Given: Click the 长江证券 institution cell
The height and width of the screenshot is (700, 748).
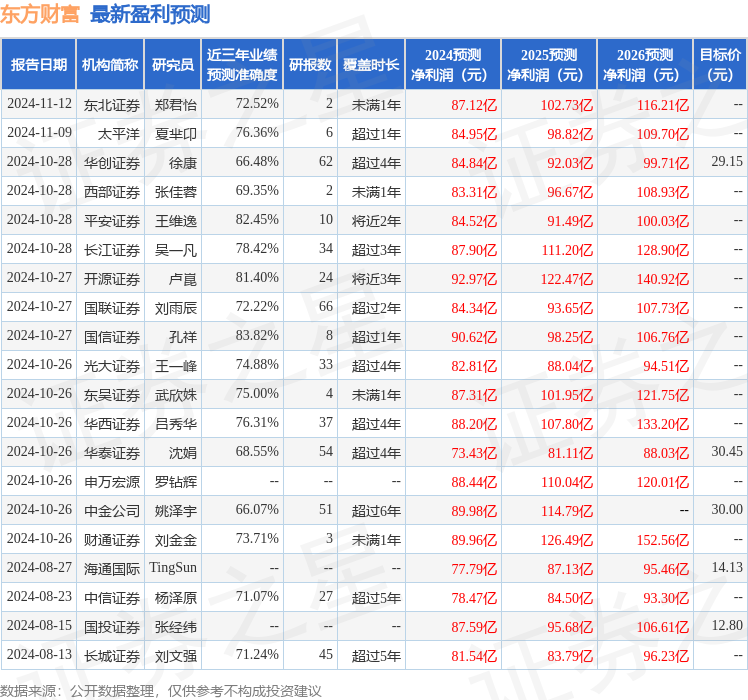Looking at the screenshot, I should pos(112,250).
